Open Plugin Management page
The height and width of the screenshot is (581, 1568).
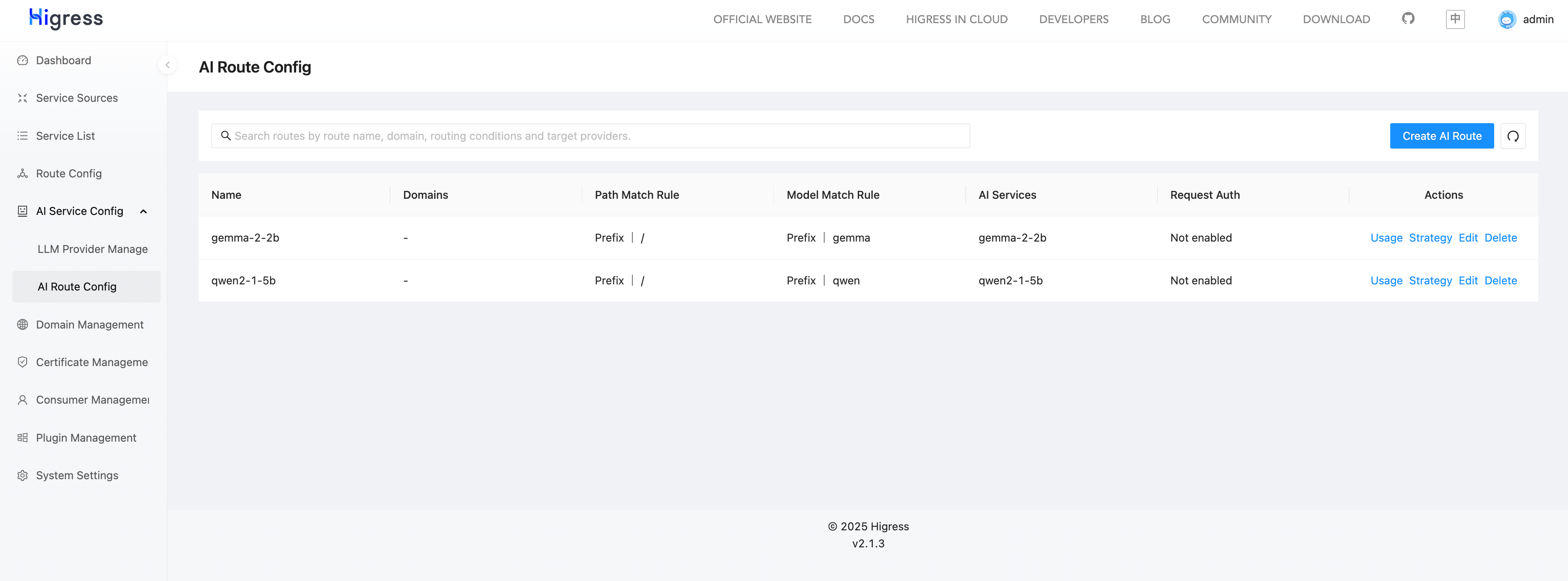point(86,438)
